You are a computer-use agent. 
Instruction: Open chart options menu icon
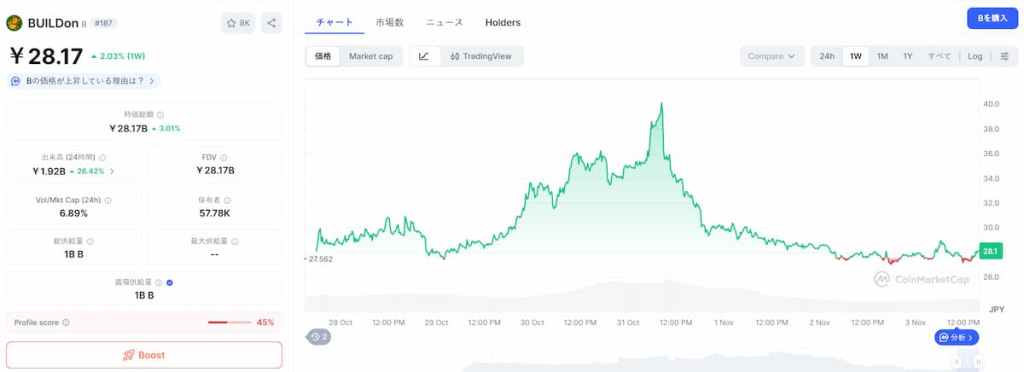pos(1004,56)
